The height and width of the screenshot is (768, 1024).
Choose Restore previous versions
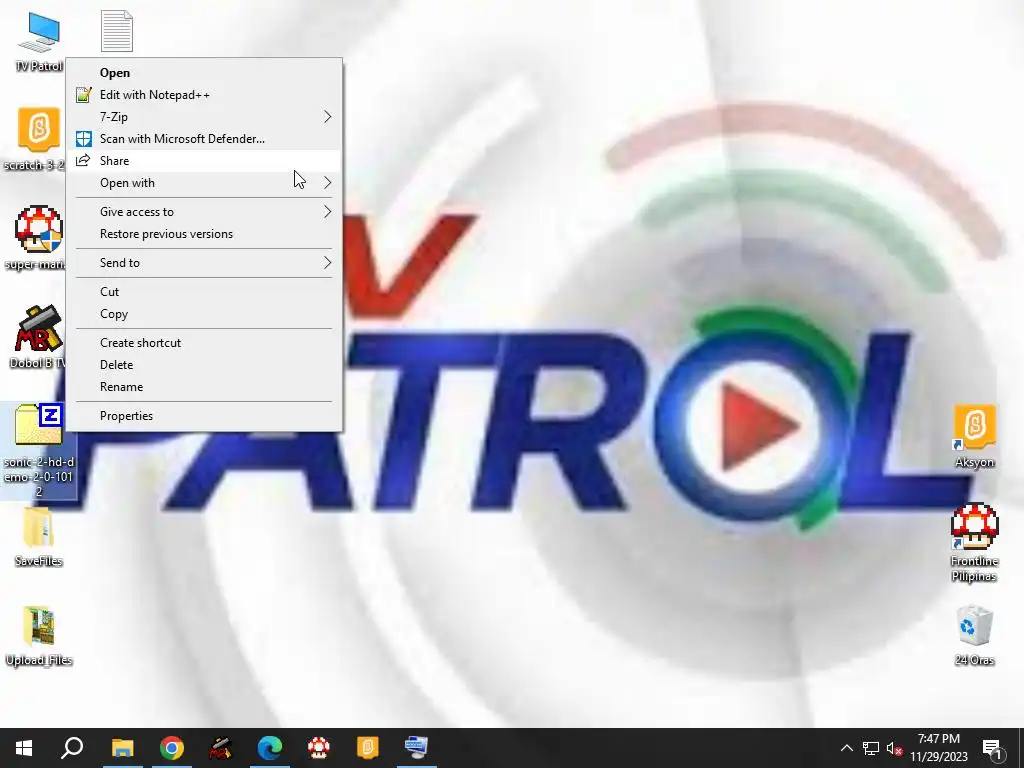pyautogui.click(x=204, y=234)
